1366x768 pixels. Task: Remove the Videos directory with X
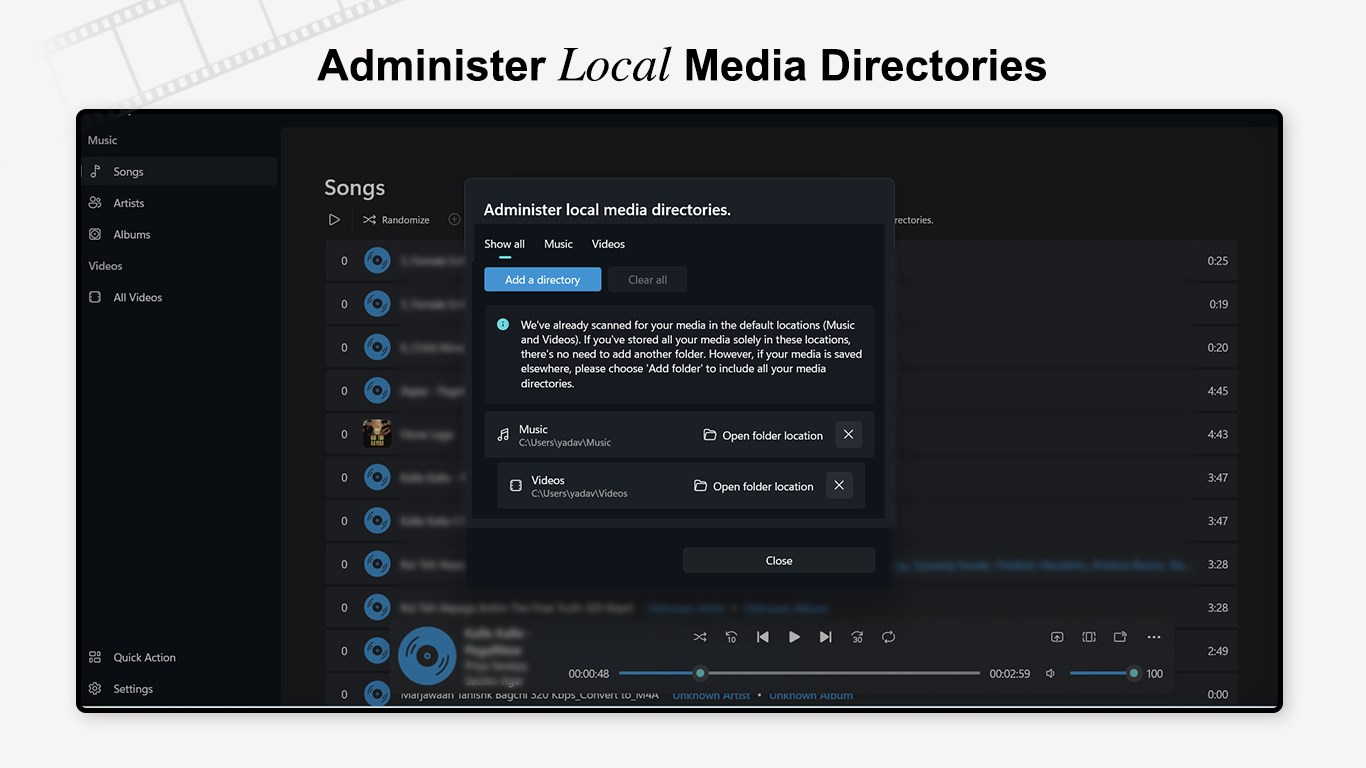(839, 485)
